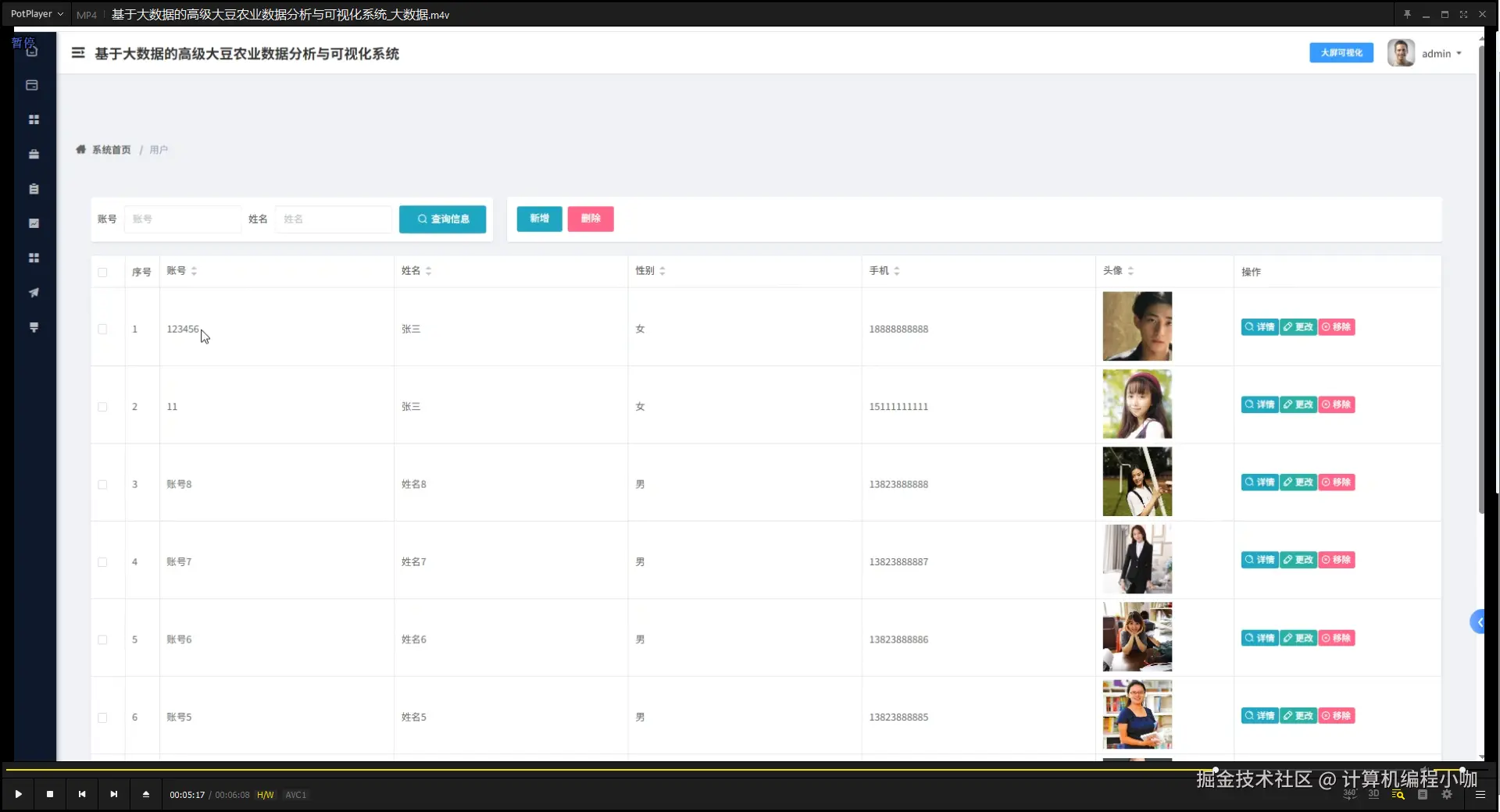Sort table by 账号 column arrows
The image size is (1500, 812).
pos(194,271)
